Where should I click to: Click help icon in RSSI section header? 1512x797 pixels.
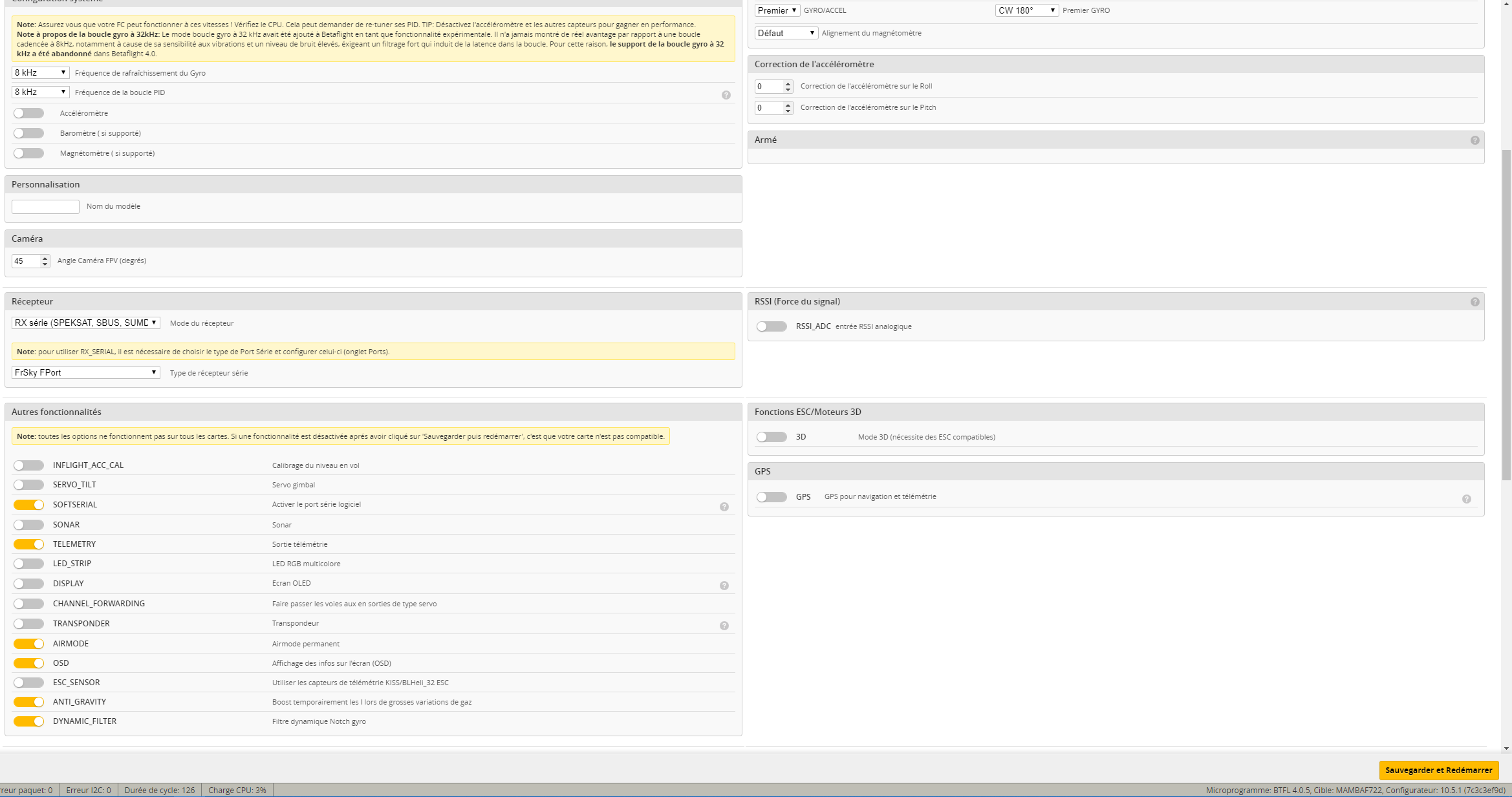click(1474, 302)
